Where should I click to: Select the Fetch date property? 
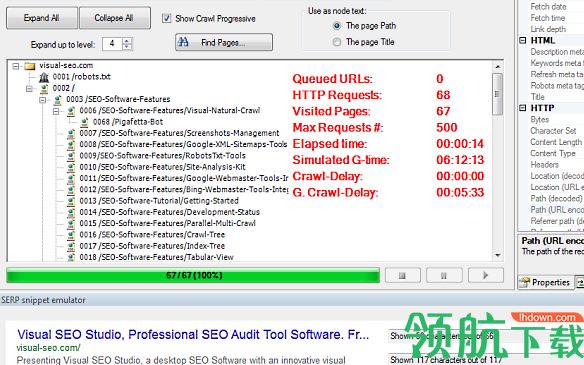548,7
